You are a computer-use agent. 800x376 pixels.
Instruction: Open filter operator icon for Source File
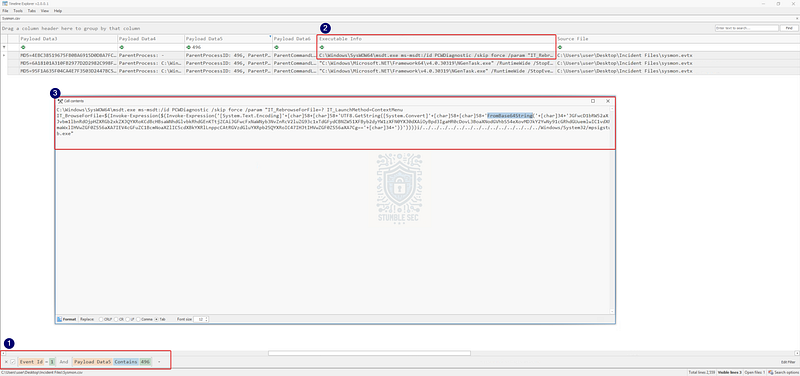pyautogui.click(x=560, y=47)
